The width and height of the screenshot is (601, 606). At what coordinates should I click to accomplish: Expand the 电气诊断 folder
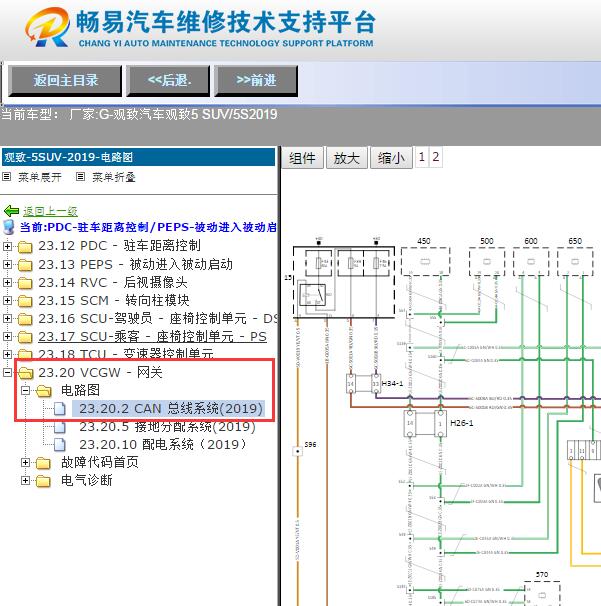(x=25, y=481)
